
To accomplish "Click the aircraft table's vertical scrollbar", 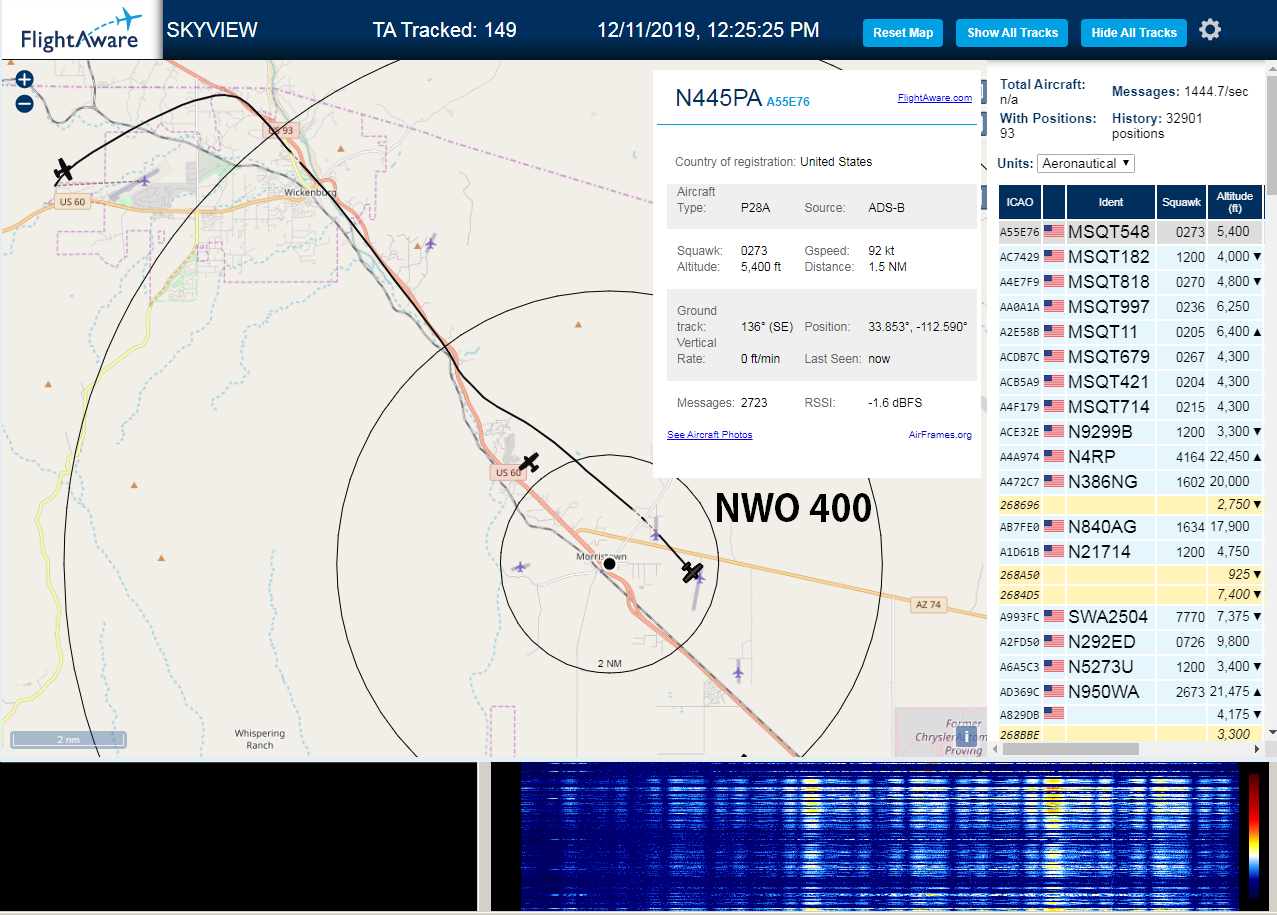I will 1271,400.
